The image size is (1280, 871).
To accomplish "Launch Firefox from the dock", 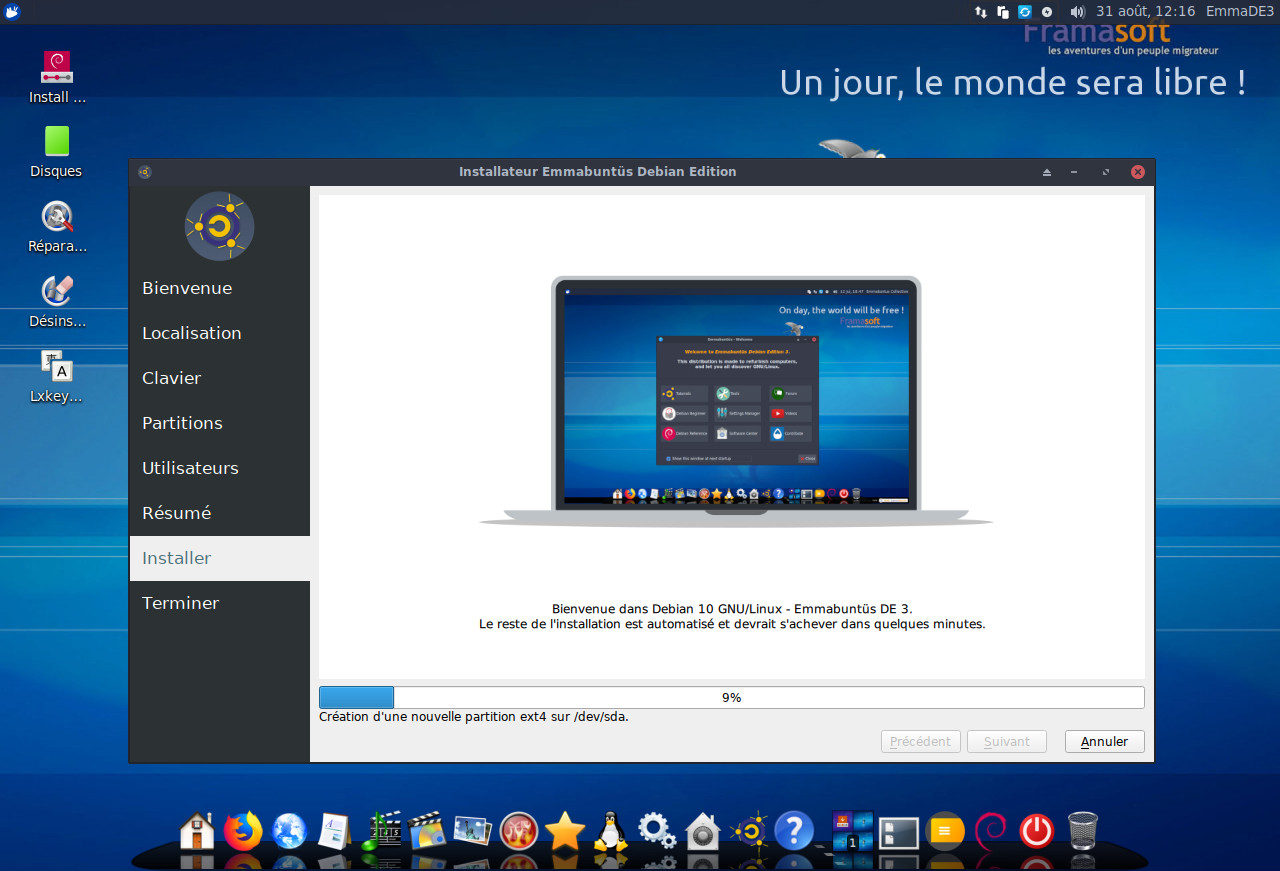I will (x=243, y=830).
